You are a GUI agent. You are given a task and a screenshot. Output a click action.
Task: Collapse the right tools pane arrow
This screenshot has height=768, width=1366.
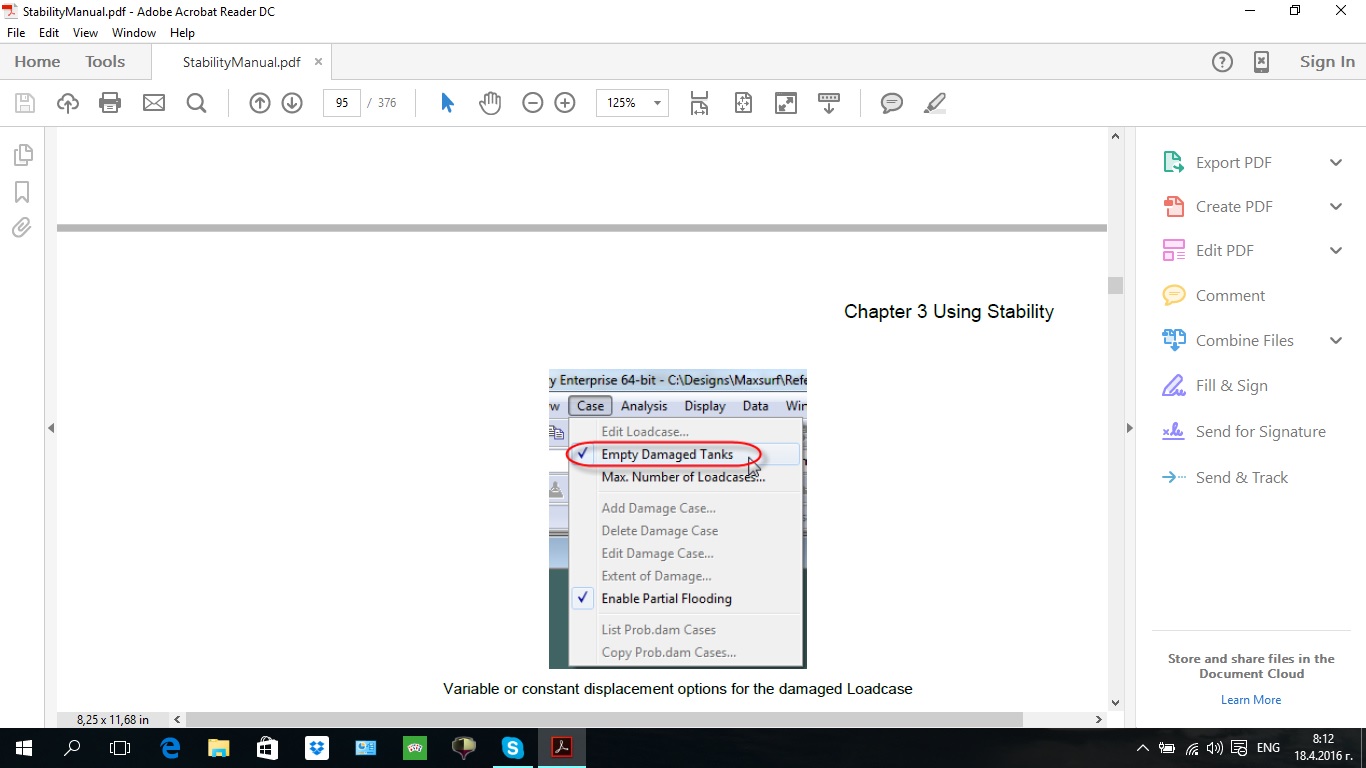pos(1129,428)
